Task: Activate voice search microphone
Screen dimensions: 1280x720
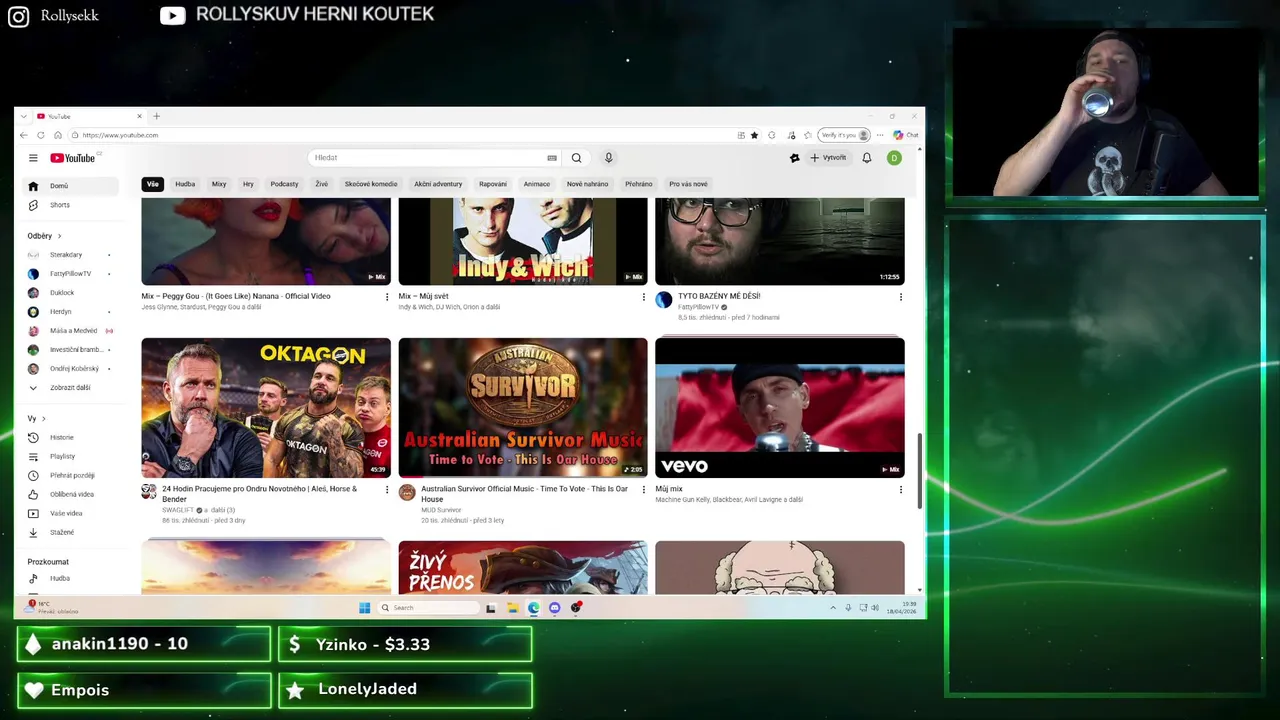Action: click(x=608, y=158)
